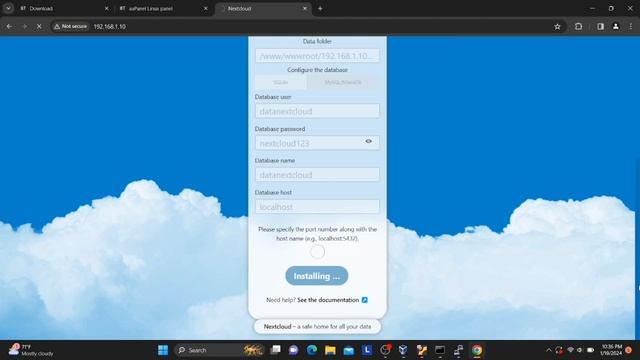Open the weather widget showing Mostly cloudy
Image resolution: width=640 pixels, height=360 pixels.
coord(32,350)
